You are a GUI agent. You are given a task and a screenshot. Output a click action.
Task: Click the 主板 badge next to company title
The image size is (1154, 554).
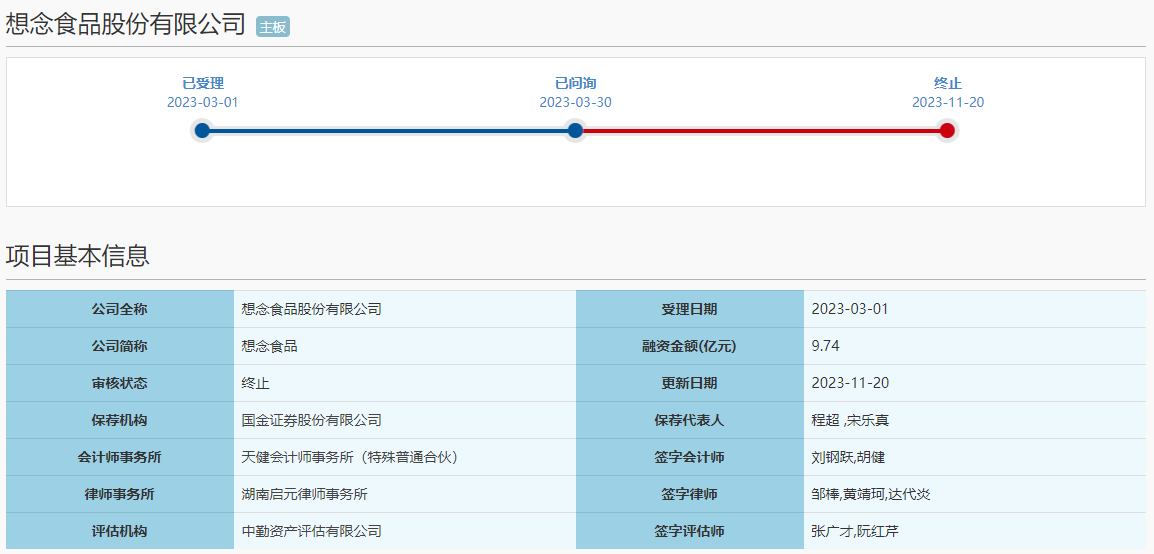(272, 27)
